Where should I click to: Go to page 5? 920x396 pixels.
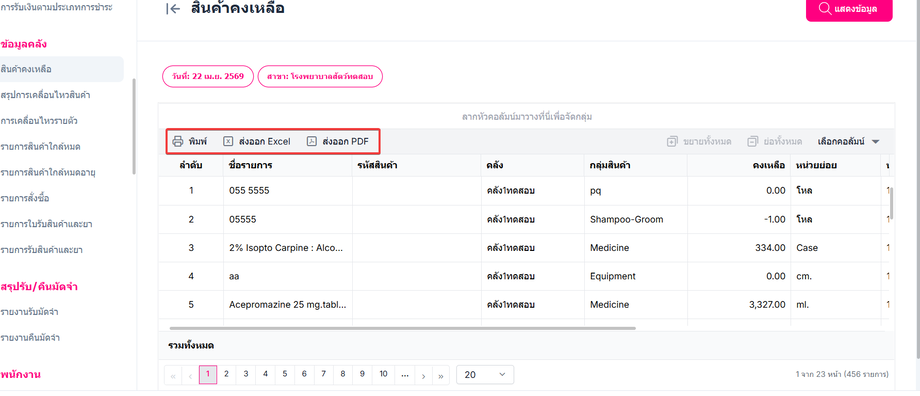(285, 374)
